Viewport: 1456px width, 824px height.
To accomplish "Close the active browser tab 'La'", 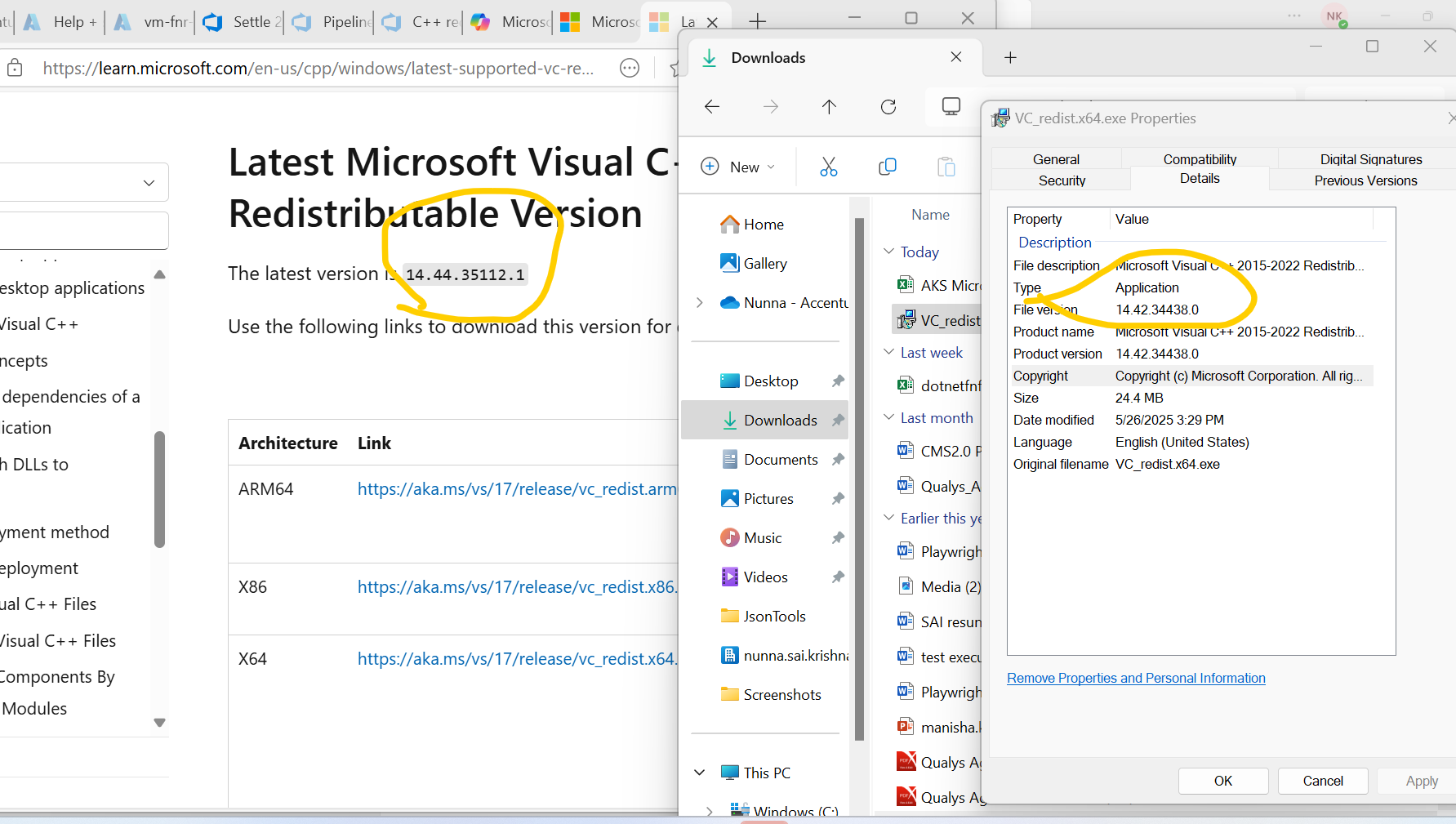I will point(712,22).
